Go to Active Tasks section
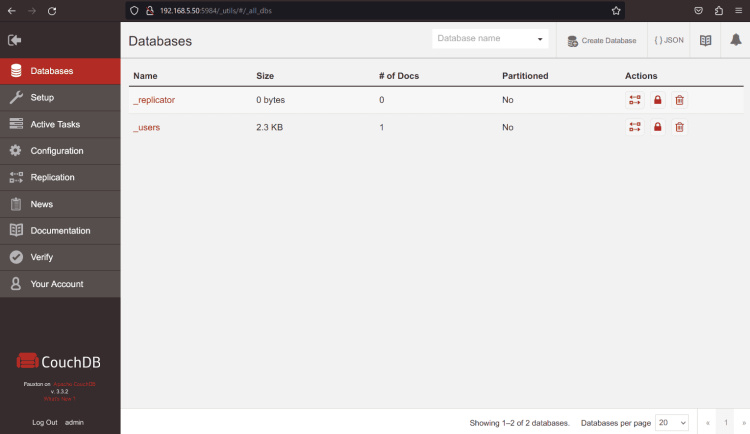 tap(55, 124)
